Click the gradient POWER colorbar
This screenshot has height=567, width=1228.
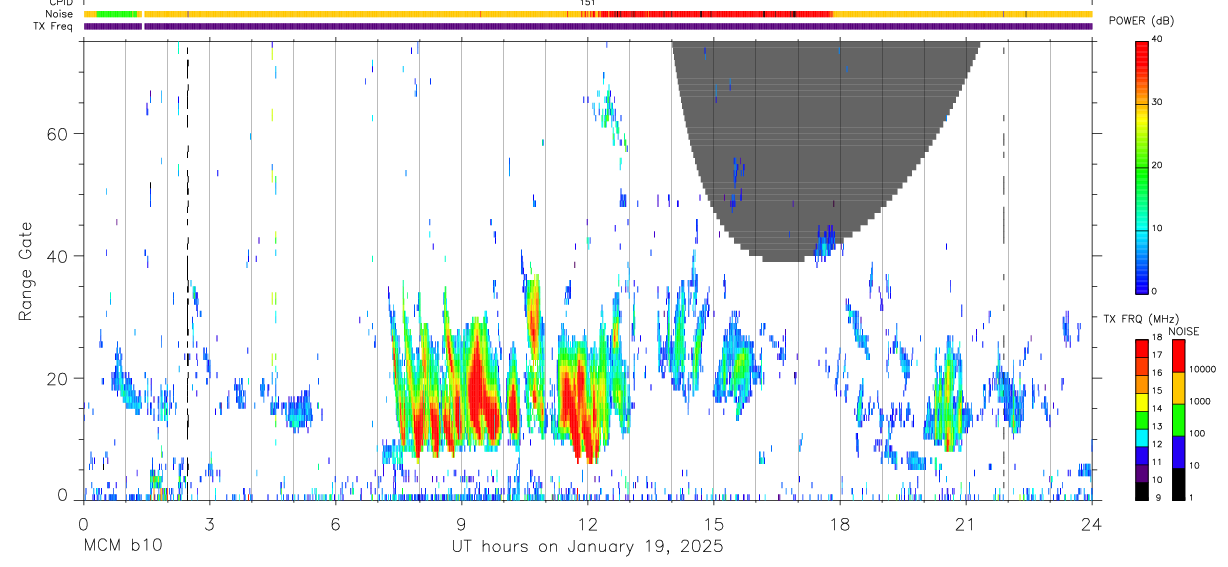(1141, 166)
